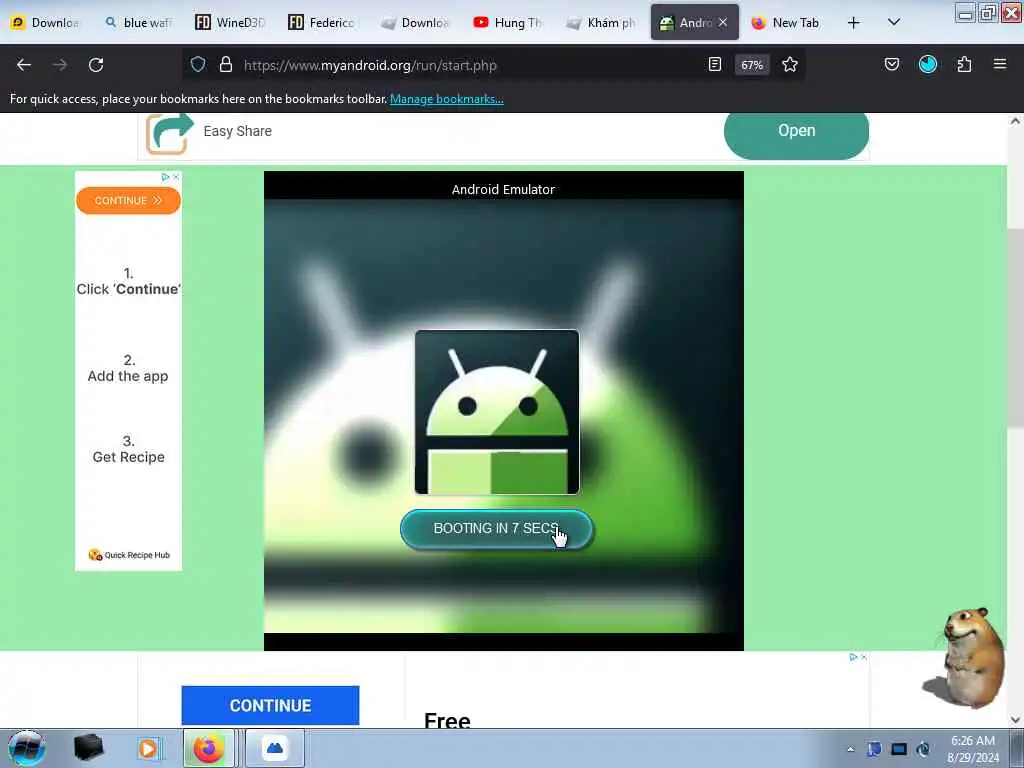The image size is (1024, 768).
Task: Click the Firefox taskbar icon
Action: (x=209, y=748)
